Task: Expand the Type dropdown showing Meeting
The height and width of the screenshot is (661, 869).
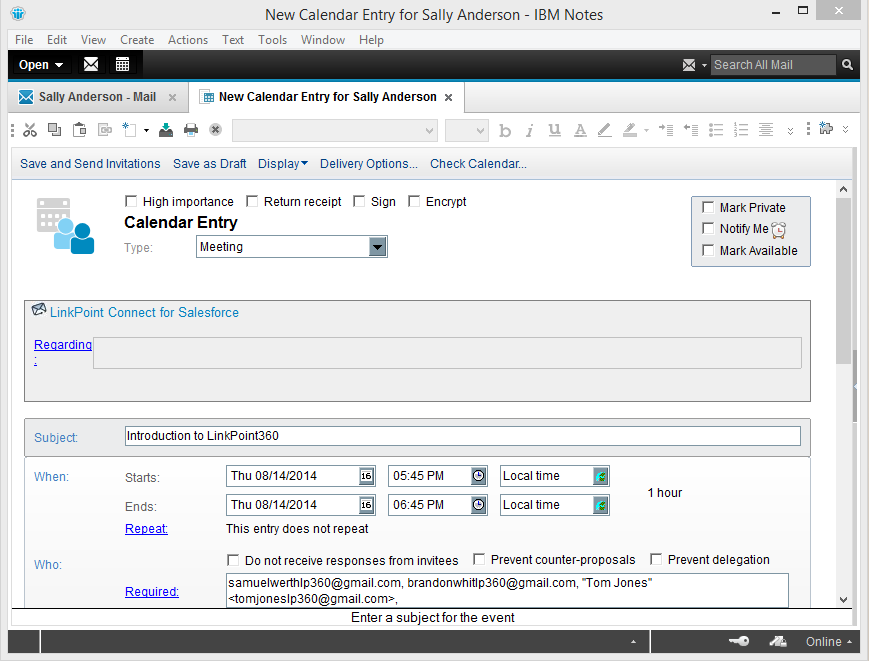Action: click(377, 247)
